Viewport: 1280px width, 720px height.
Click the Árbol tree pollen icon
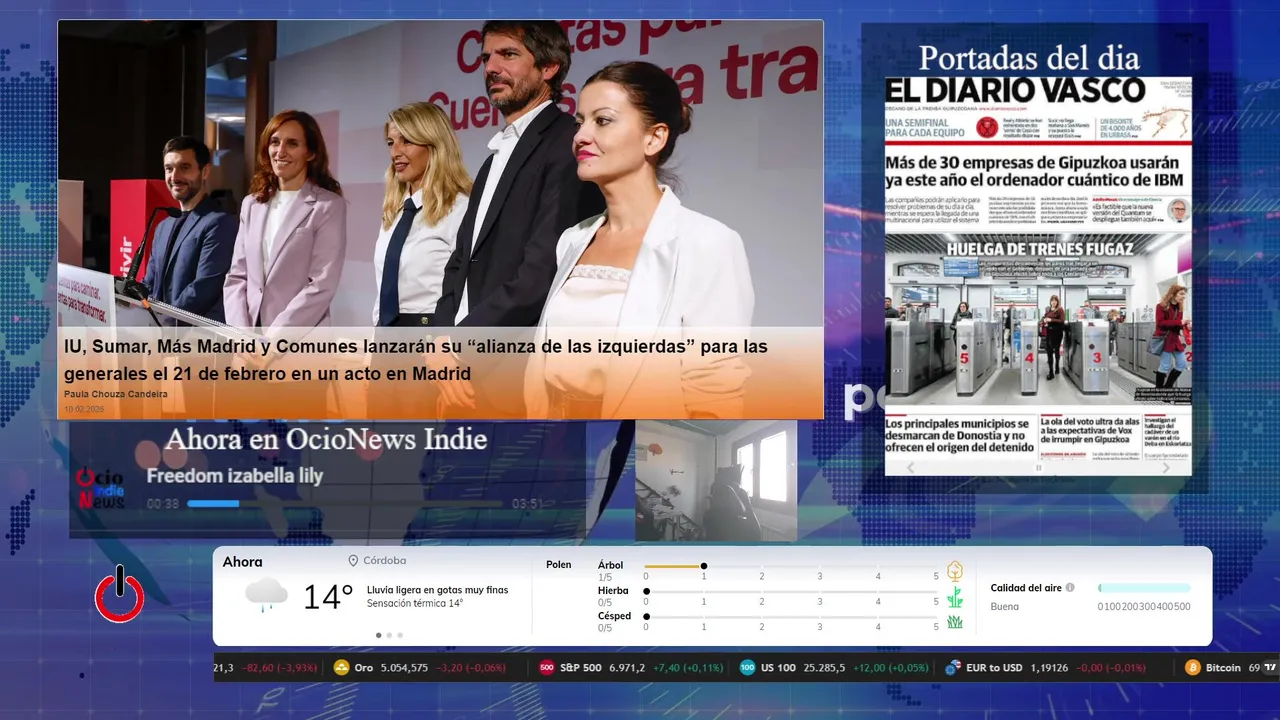pos(955,571)
